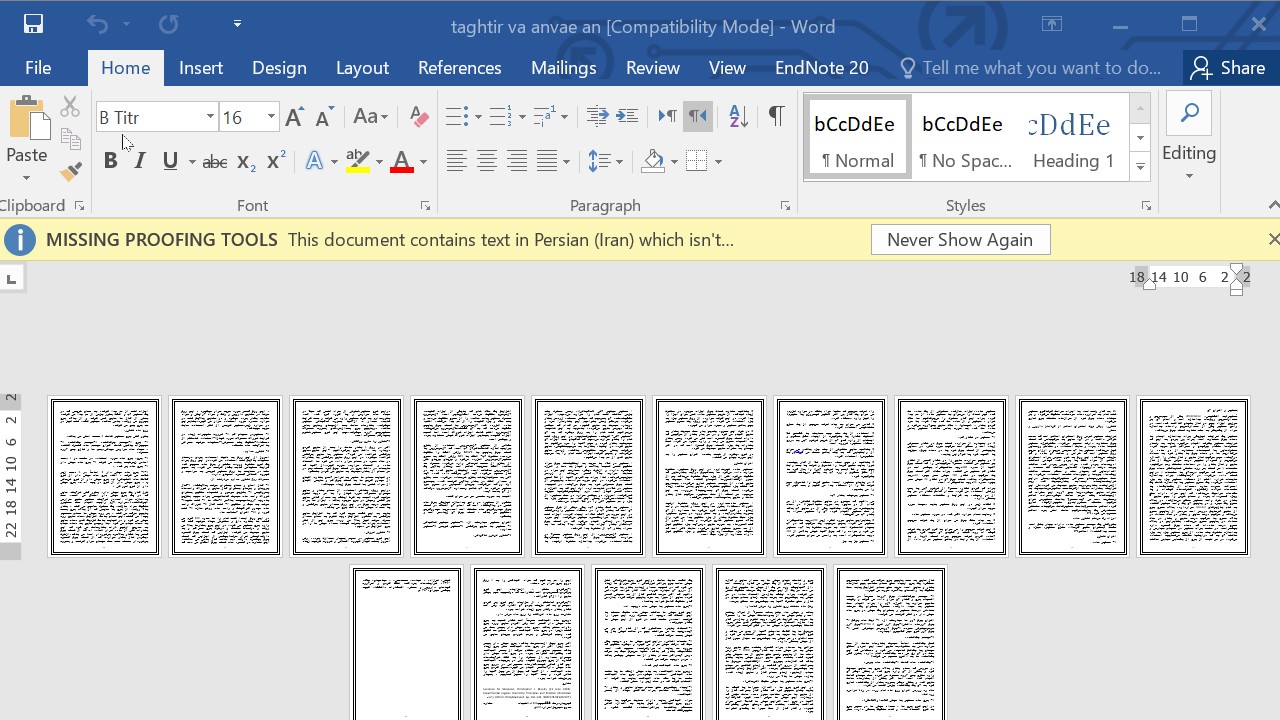Toggle Underline formatting

coord(170,162)
